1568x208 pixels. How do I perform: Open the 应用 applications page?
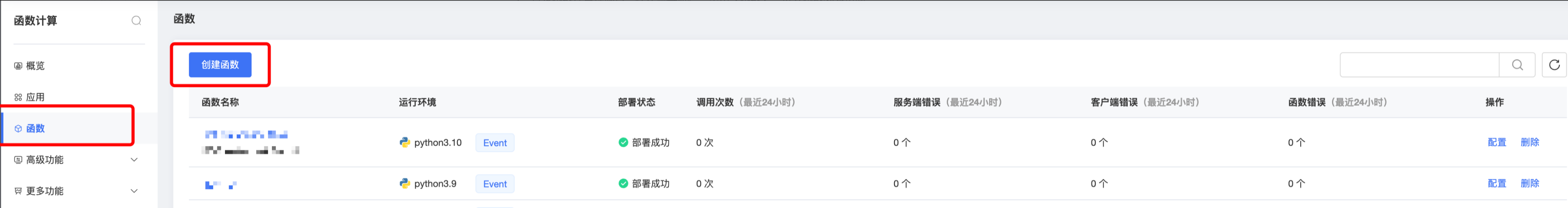[x=35, y=97]
